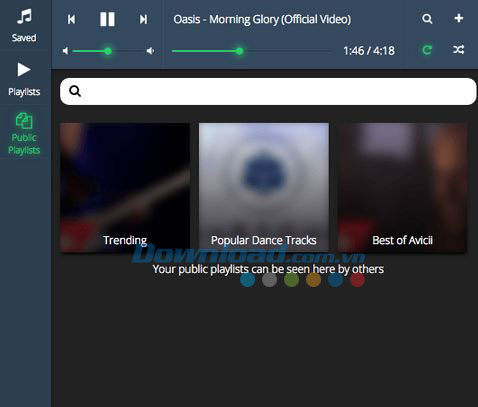478x407 pixels.
Task: Click the search icon in the player header
Action: [x=427, y=19]
